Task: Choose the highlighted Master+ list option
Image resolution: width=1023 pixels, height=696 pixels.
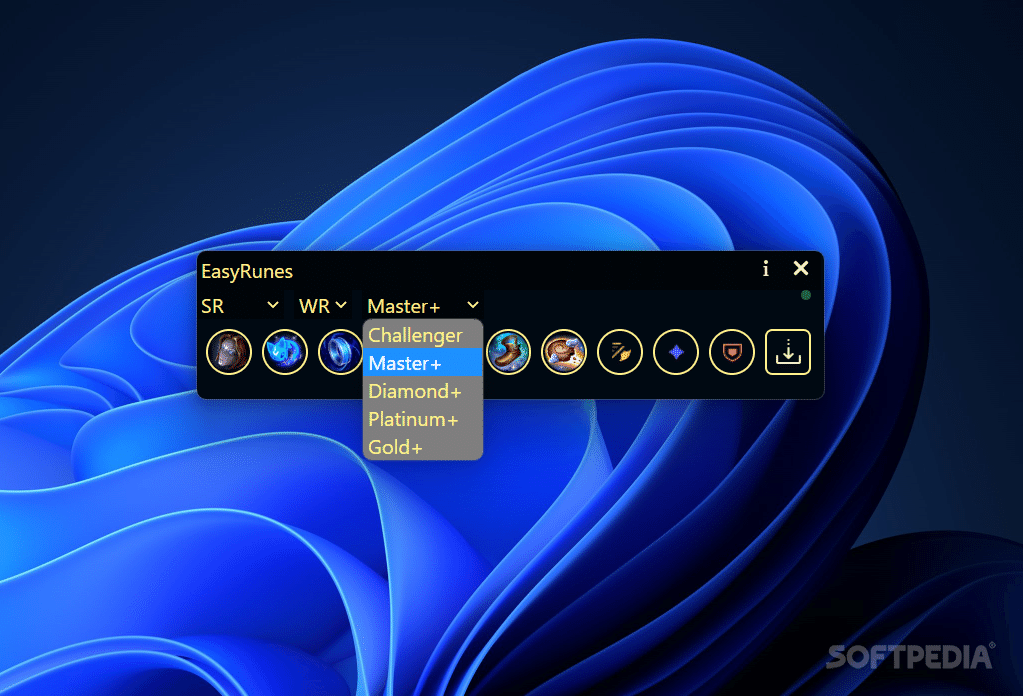Action: pos(423,363)
